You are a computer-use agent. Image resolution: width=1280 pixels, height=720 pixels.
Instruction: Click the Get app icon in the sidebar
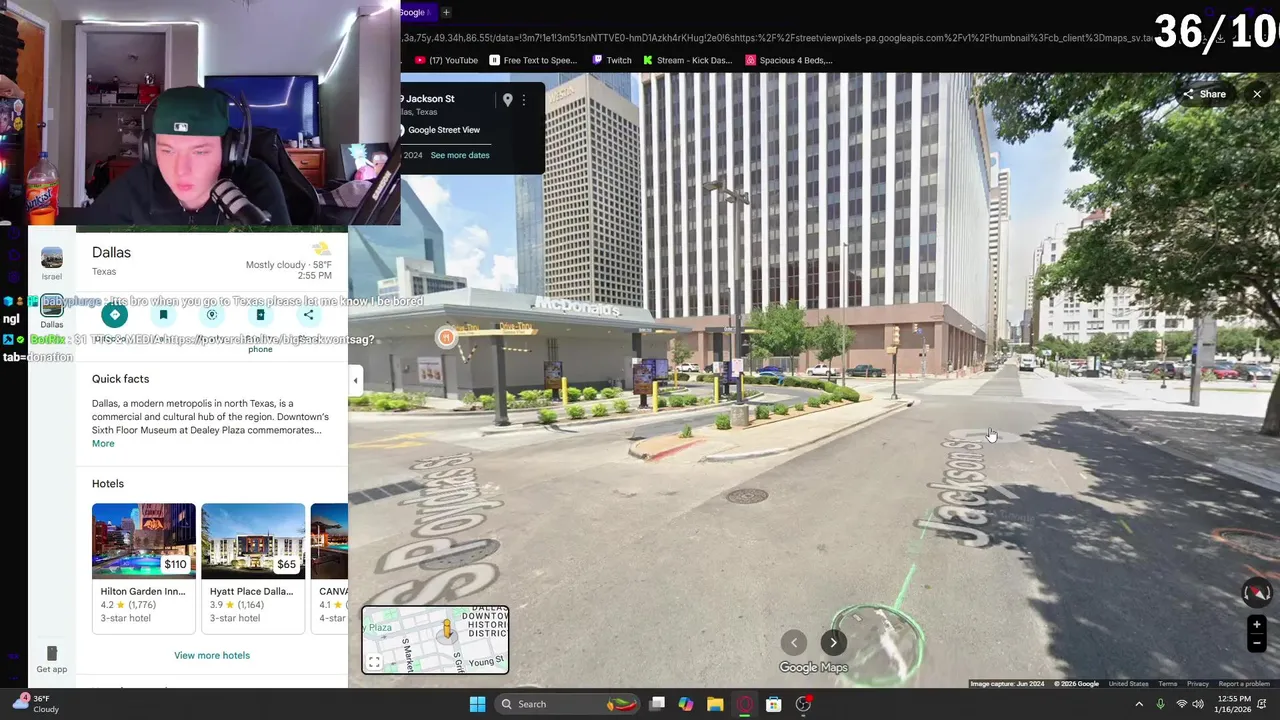tap(52, 660)
